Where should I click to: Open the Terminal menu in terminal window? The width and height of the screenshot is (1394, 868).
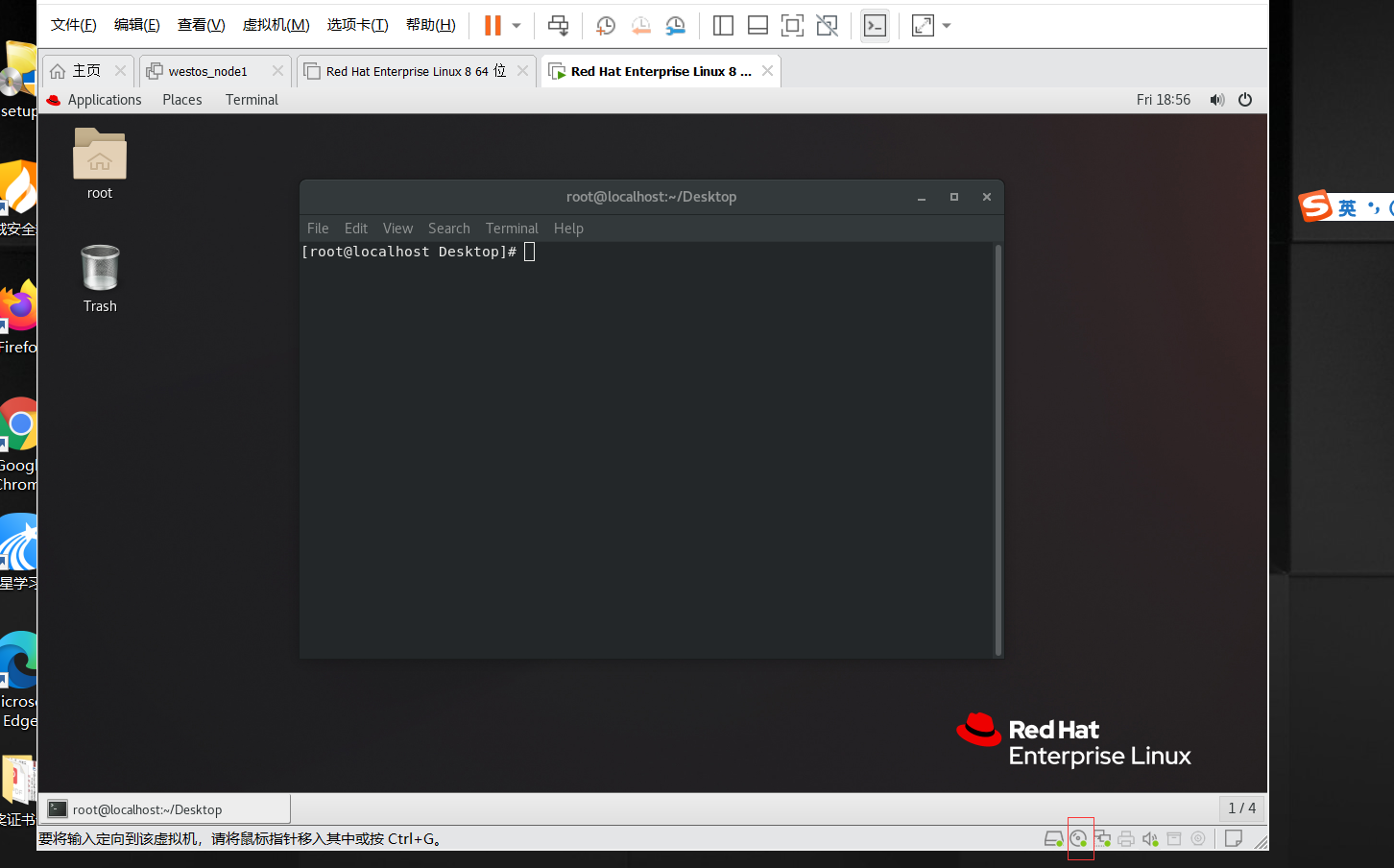[512, 229]
